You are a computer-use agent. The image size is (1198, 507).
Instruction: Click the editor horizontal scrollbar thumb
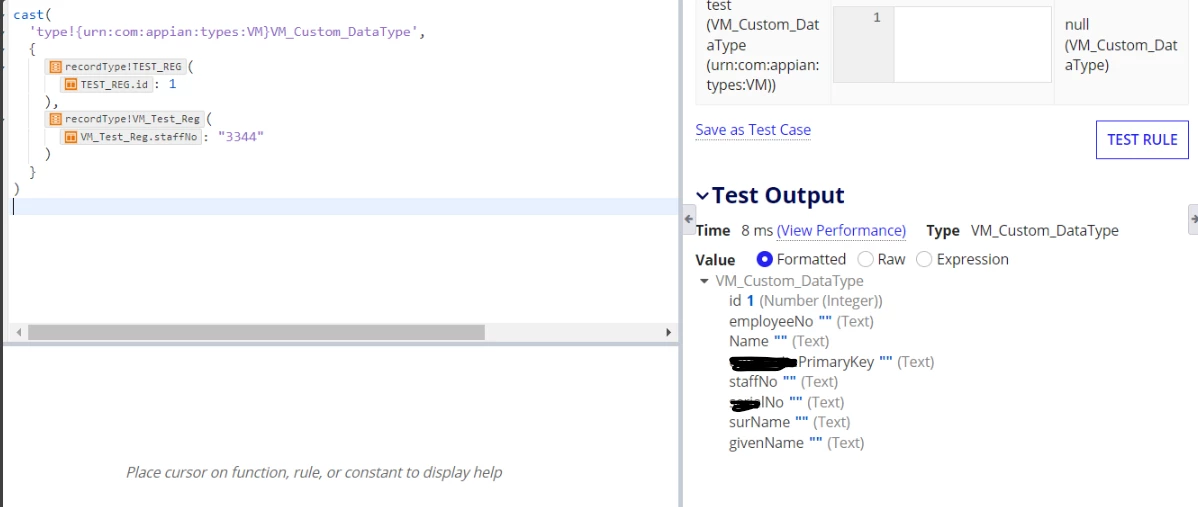256,333
